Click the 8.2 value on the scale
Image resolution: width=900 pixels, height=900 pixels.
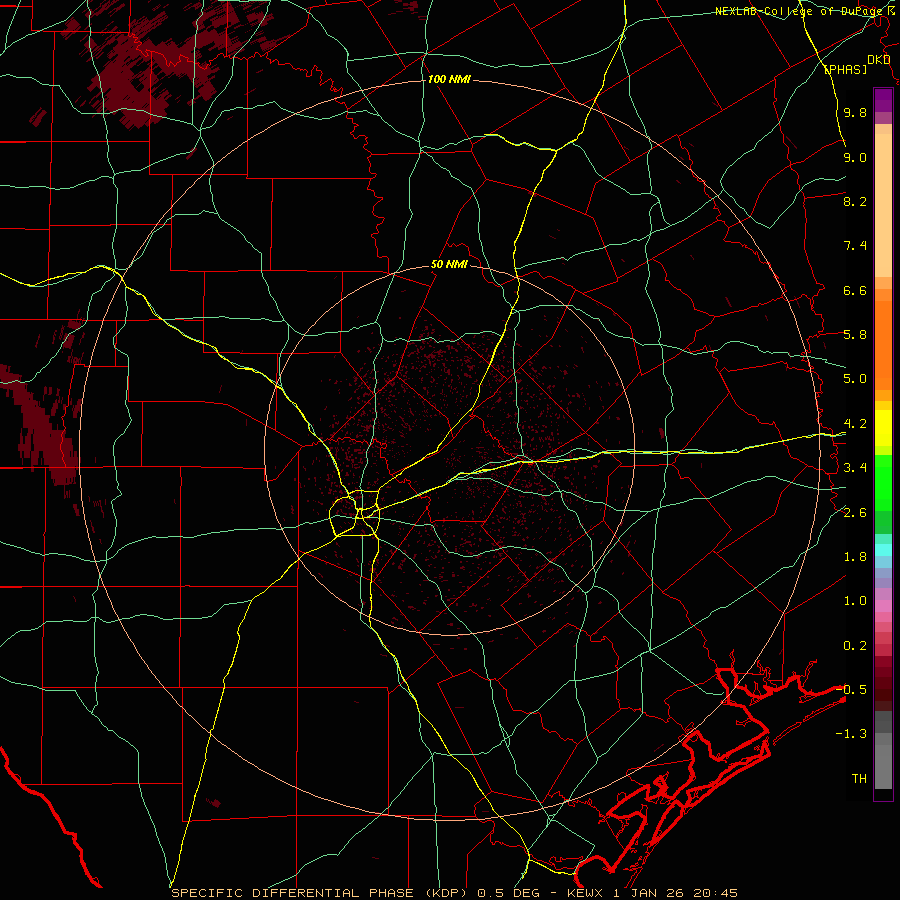[855, 202]
